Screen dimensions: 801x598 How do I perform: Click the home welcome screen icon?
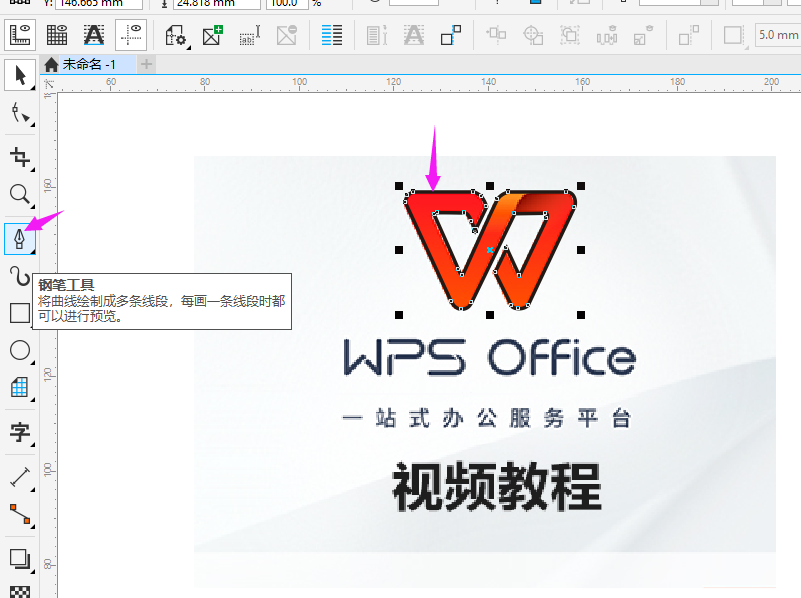[x=51, y=64]
